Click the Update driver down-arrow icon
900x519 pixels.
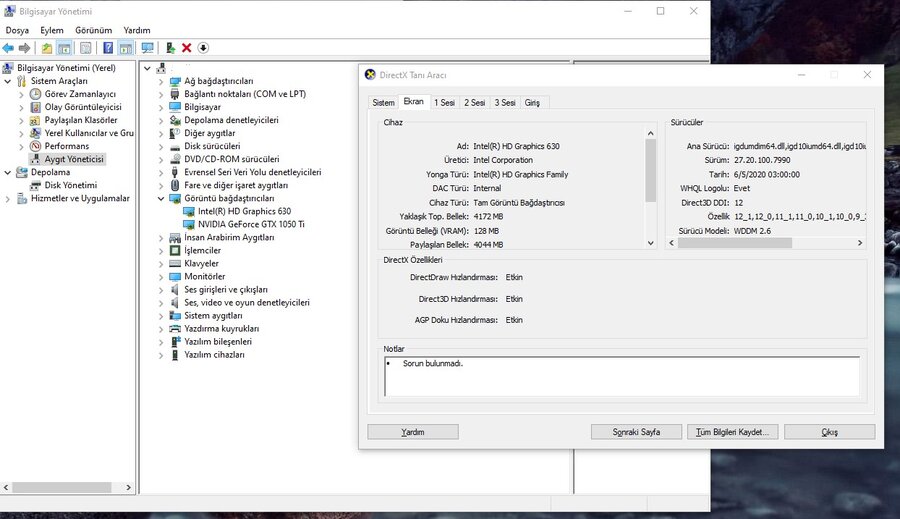coord(203,48)
